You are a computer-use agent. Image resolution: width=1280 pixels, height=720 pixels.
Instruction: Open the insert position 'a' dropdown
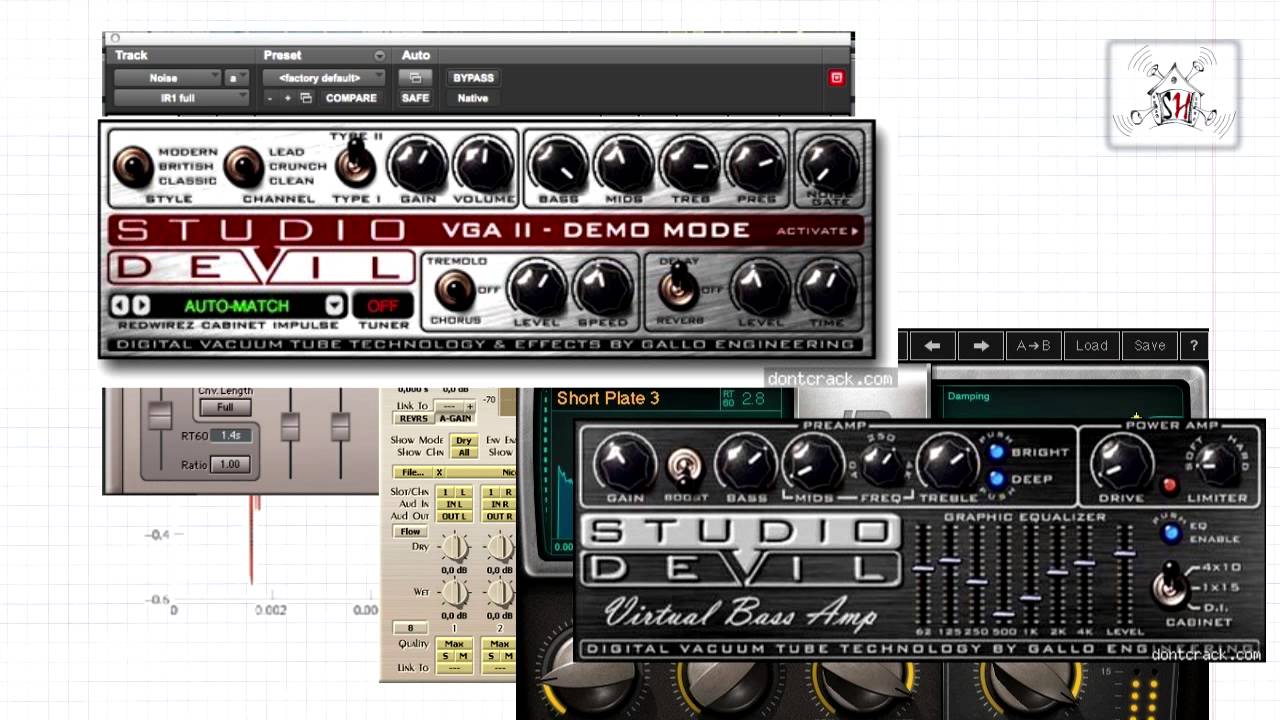pyautogui.click(x=237, y=78)
